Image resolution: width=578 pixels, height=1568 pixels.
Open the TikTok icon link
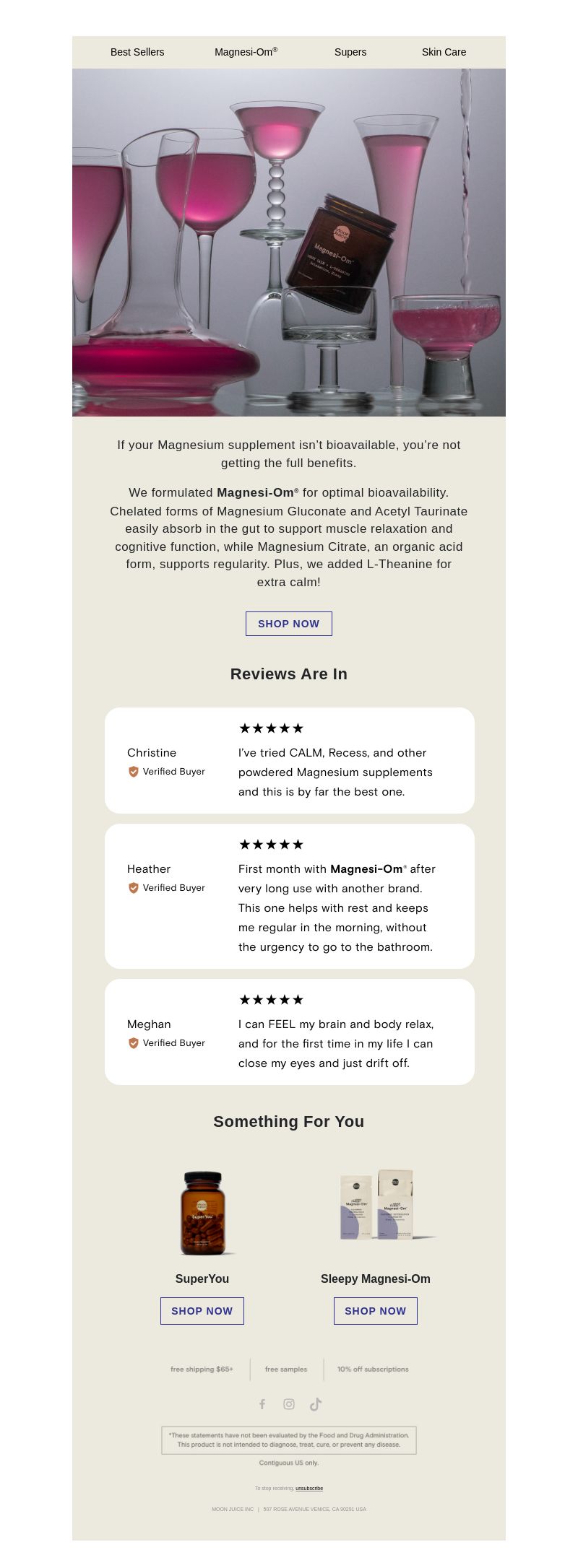click(x=316, y=1404)
